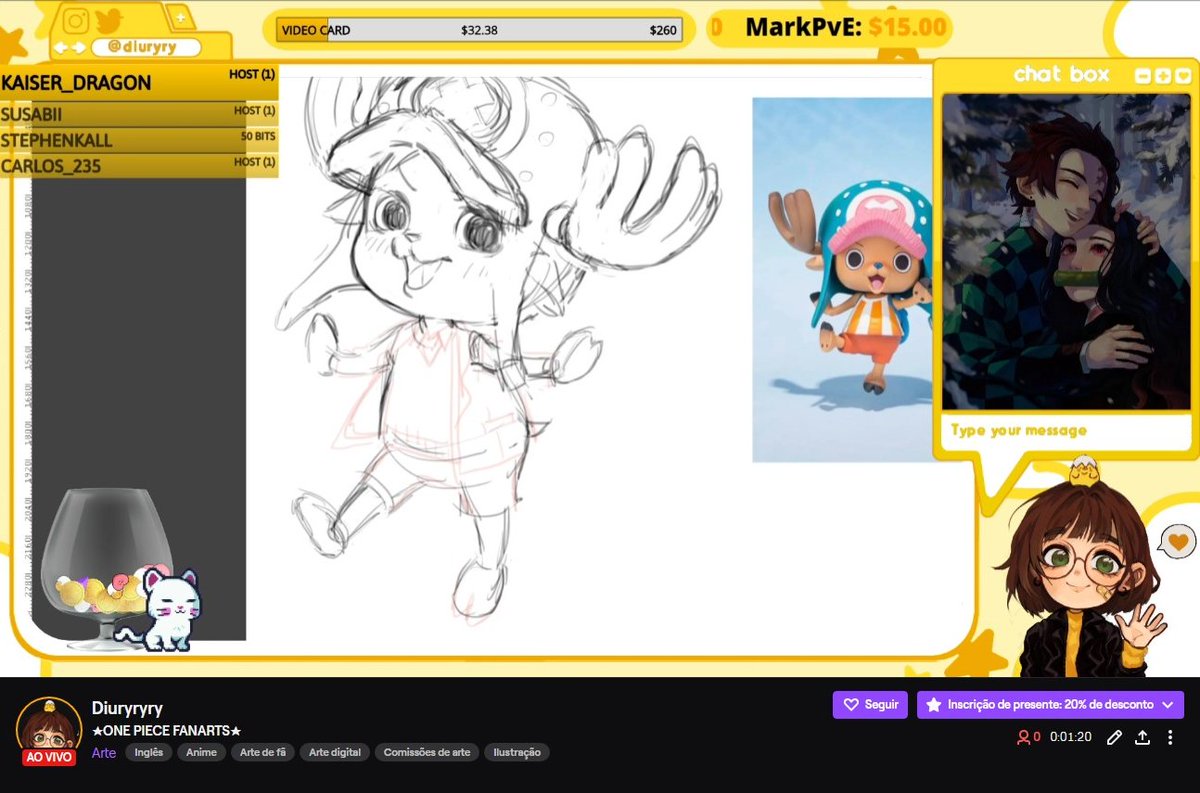Screen dimensions: 1200x793
Task: Open the three-dot more options menu
Action: (x=1170, y=737)
